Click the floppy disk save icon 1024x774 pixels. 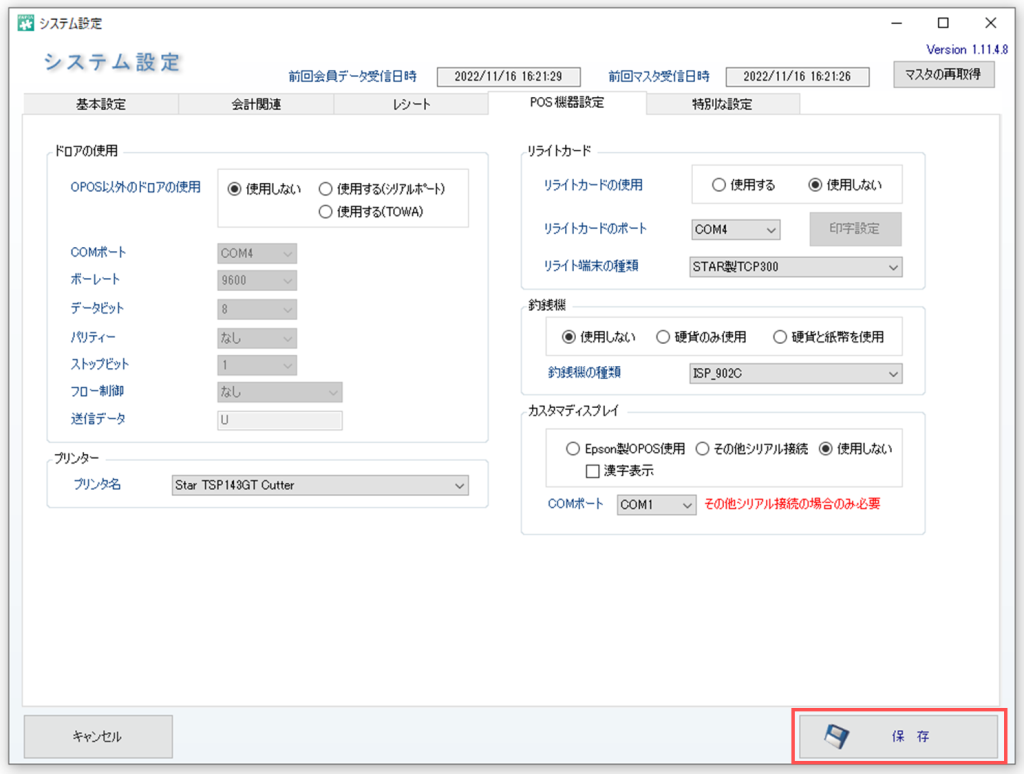point(837,736)
